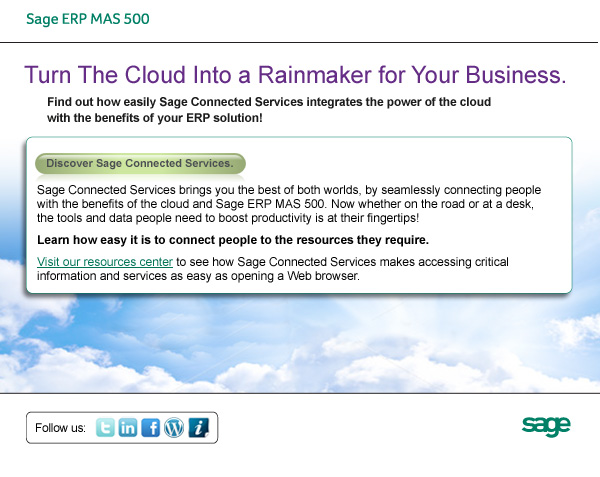Open the blue info 'i' icon
This screenshot has height=477, width=600.
(199, 427)
